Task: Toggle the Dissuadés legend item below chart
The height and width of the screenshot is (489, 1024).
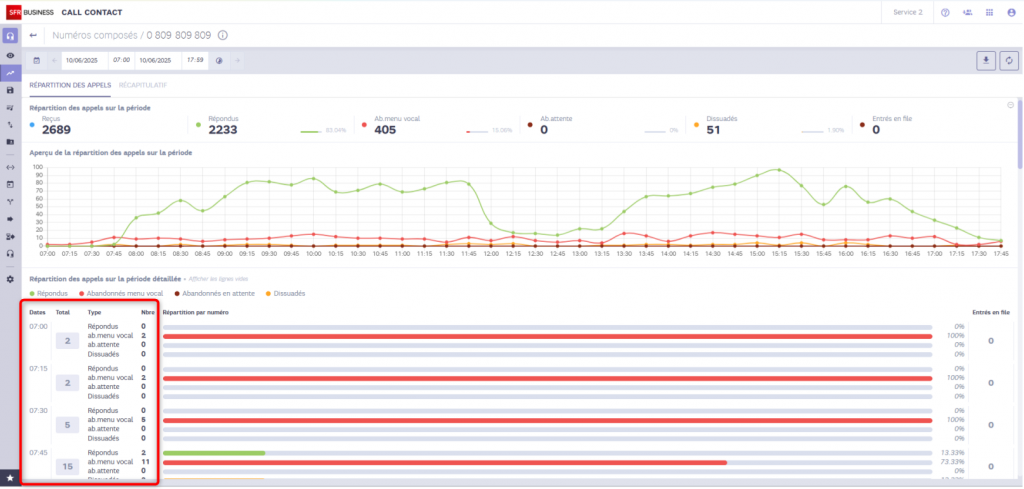Action: click(285, 294)
